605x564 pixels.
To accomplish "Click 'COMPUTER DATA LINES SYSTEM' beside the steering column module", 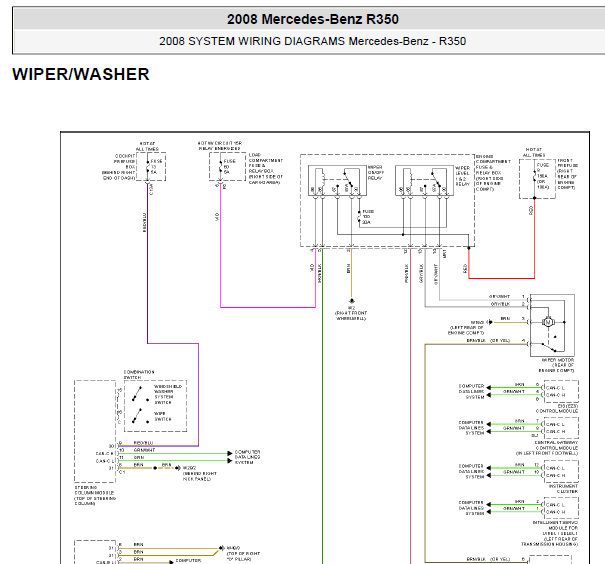I will point(247,457).
